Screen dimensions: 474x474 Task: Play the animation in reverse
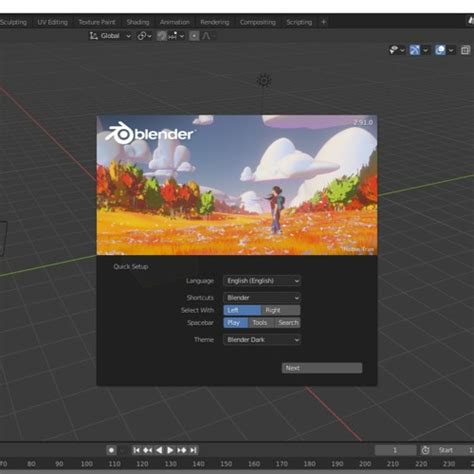(x=159, y=450)
